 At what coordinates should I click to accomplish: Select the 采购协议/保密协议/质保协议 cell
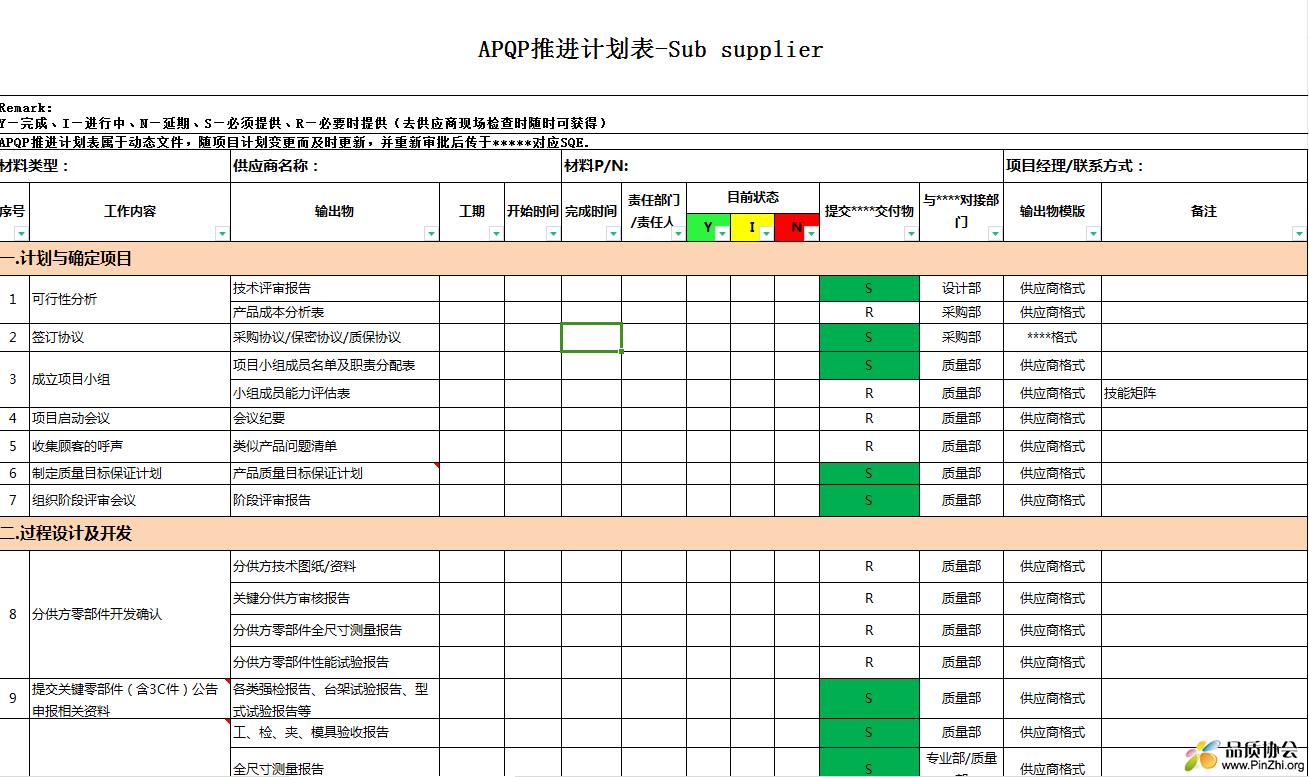(x=335, y=337)
